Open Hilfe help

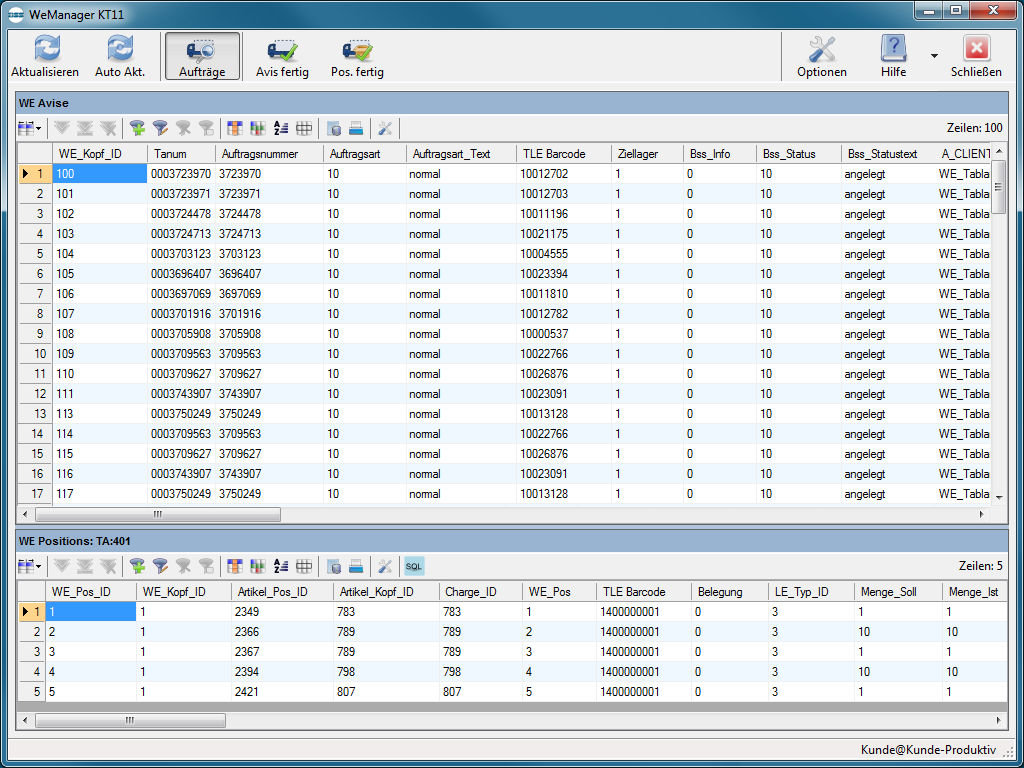coord(893,57)
